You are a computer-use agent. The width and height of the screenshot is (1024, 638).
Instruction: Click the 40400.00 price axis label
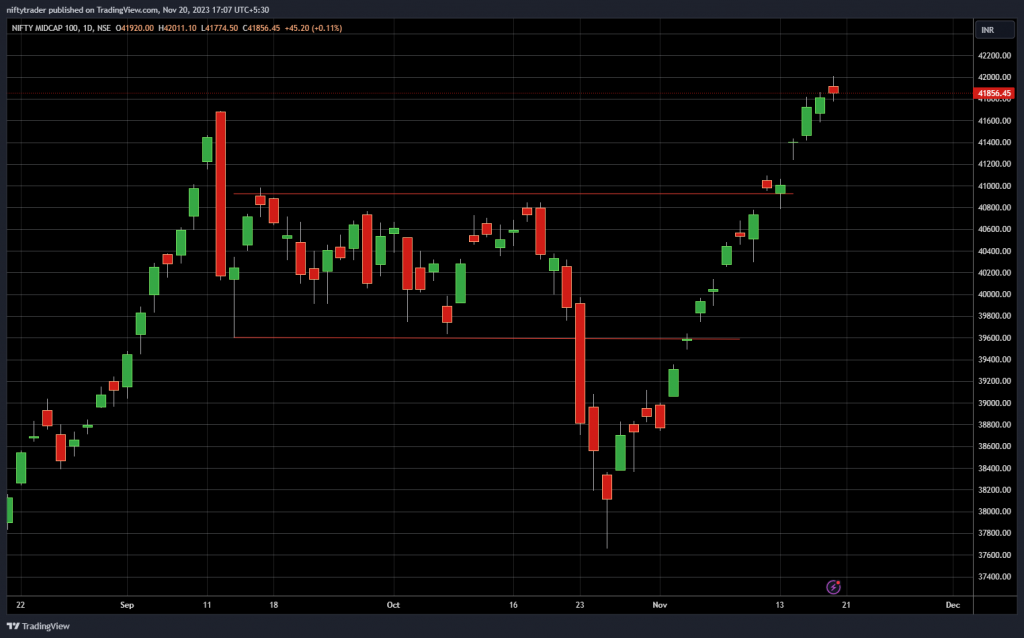(994, 251)
